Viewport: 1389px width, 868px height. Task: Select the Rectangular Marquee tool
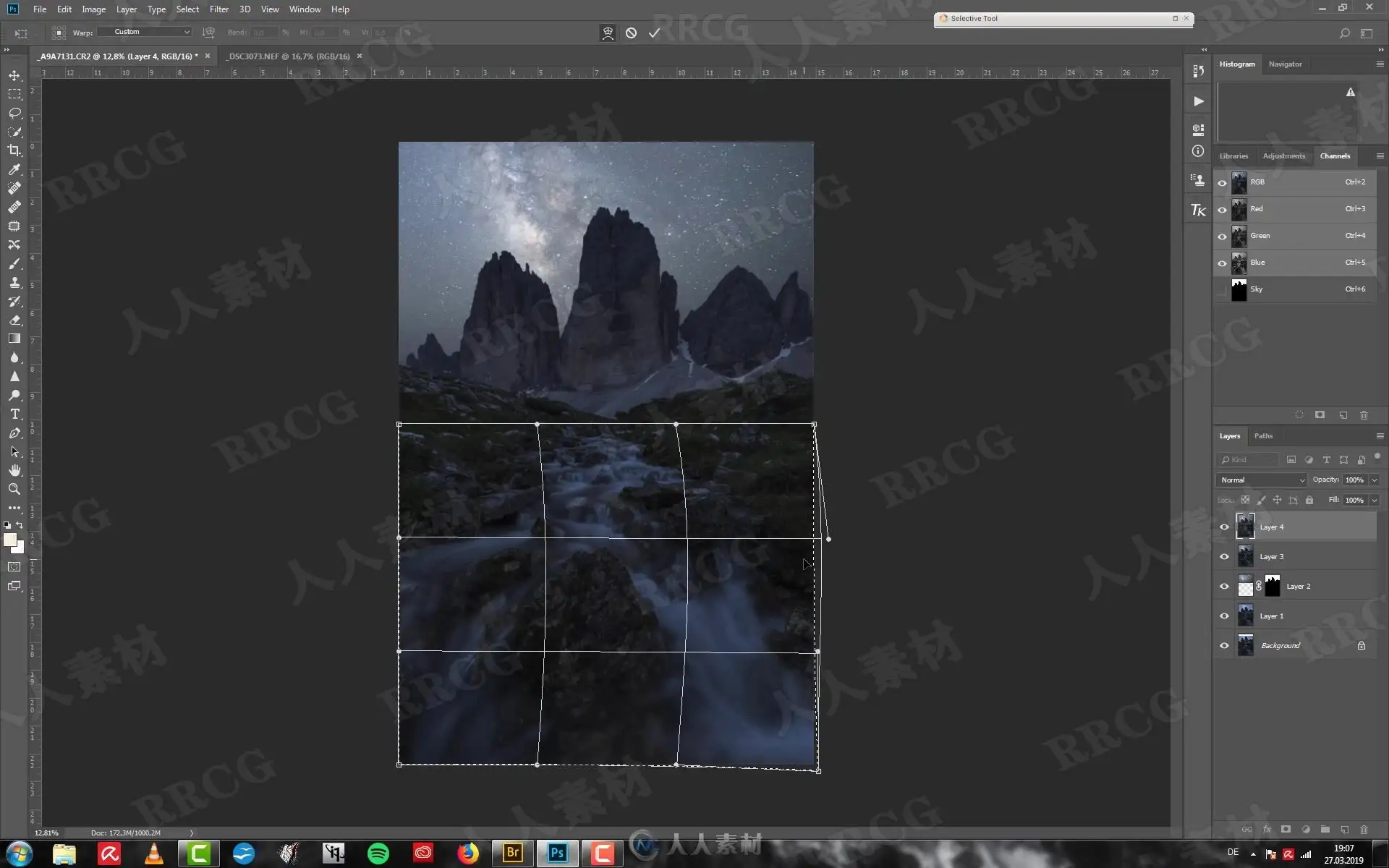tap(14, 94)
